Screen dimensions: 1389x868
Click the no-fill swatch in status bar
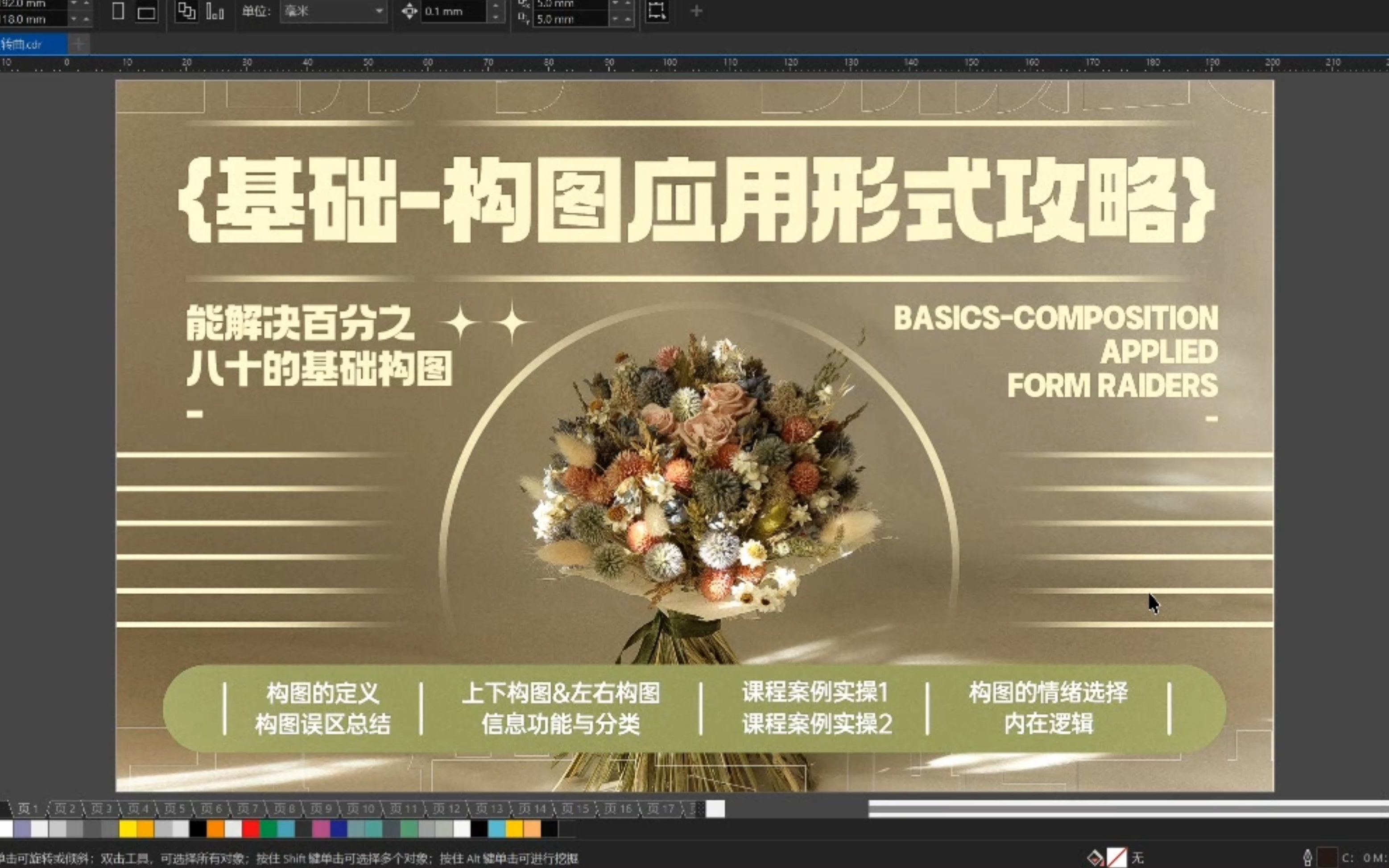[x=1116, y=858]
